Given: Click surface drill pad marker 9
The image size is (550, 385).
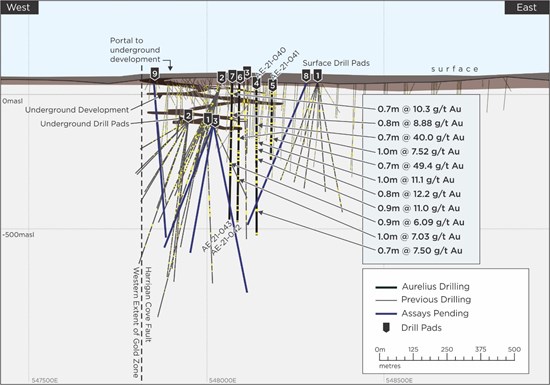Looking at the screenshot, I should pos(154,74).
